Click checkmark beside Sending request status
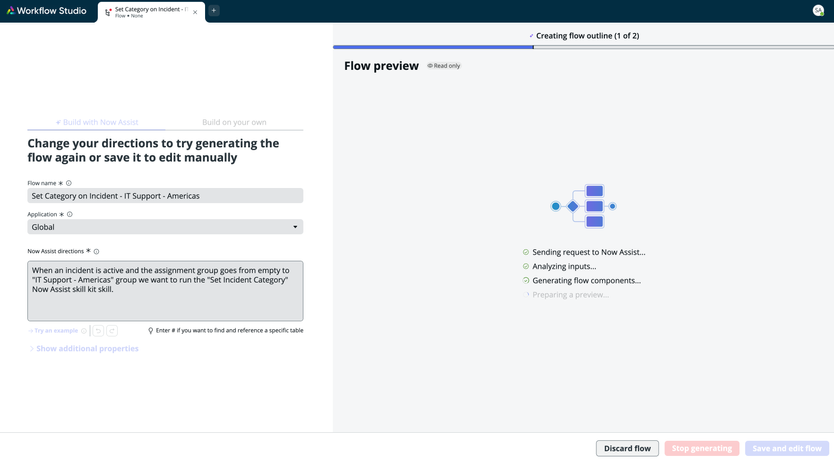The width and height of the screenshot is (834, 462). tap(526, 253)
